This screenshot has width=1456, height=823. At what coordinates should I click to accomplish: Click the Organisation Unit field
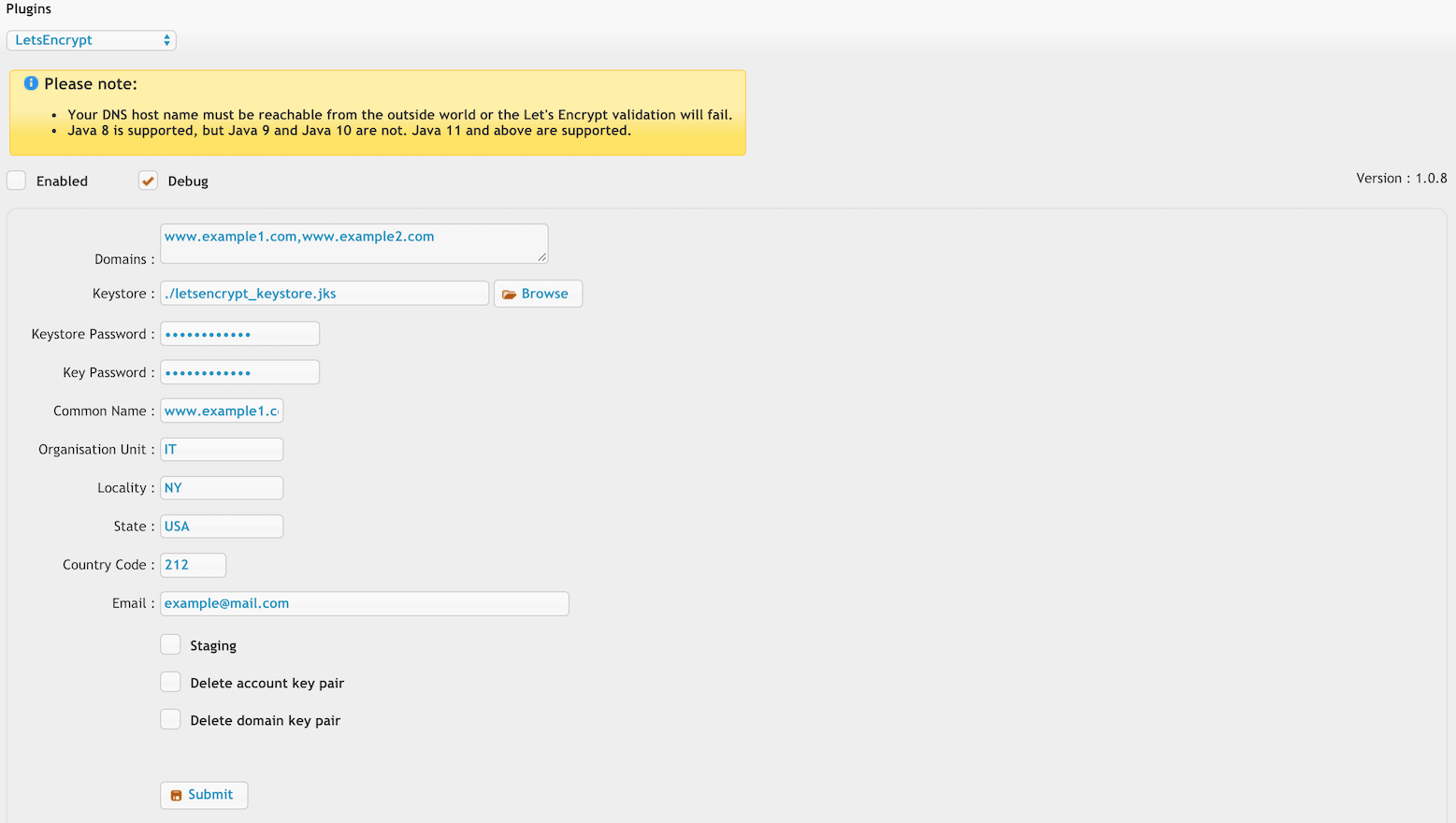[222, 449]
